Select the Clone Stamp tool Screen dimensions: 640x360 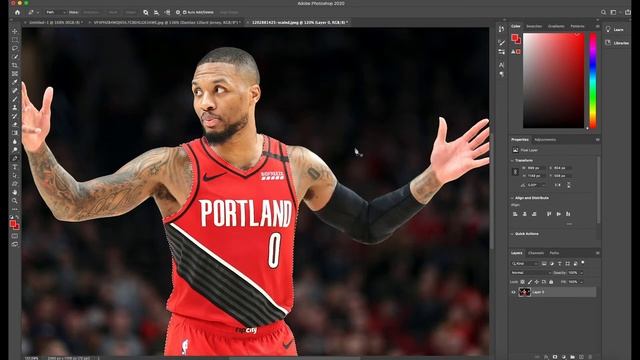[x=15, y=108]
